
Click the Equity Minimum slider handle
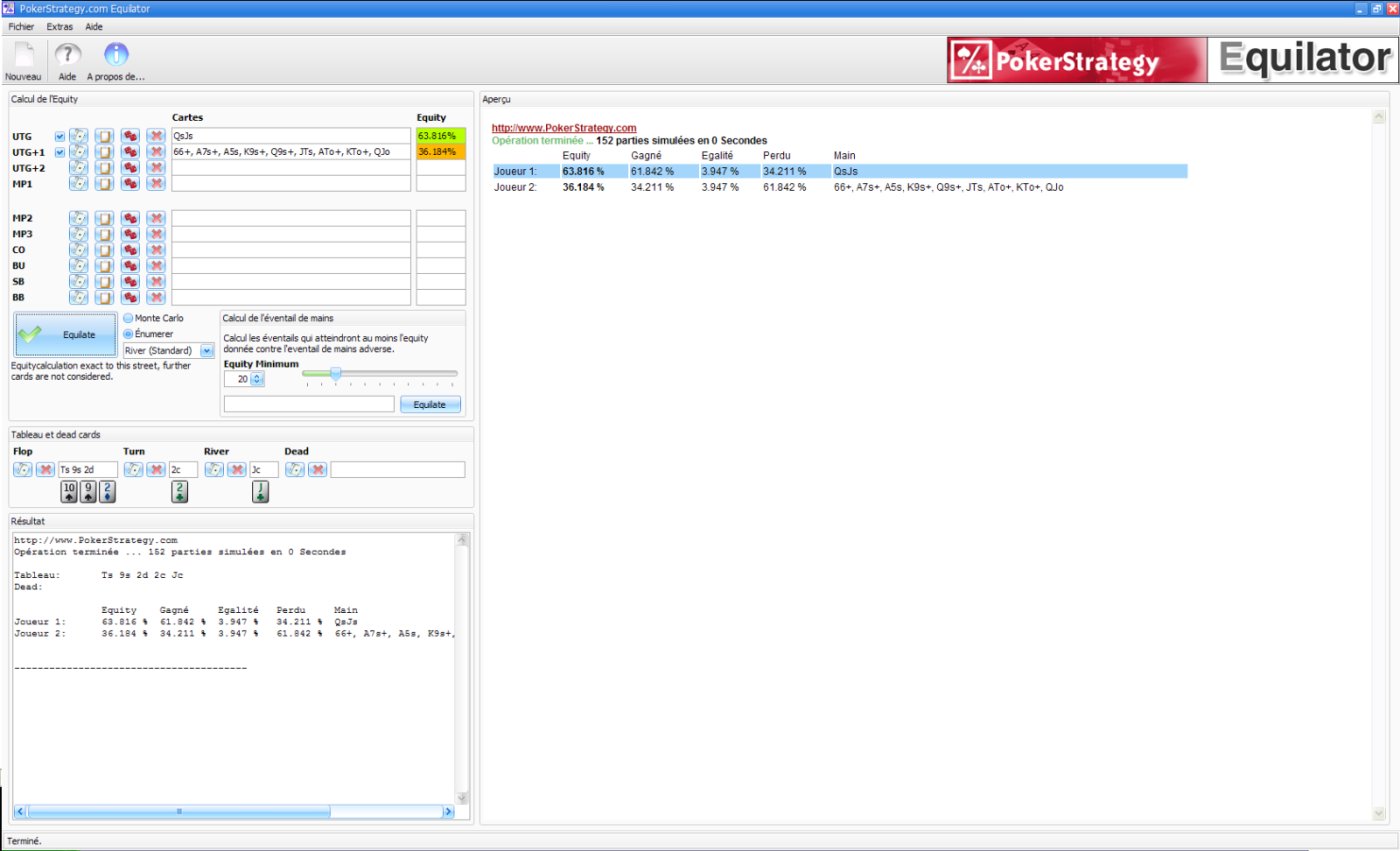click(335, 373)
